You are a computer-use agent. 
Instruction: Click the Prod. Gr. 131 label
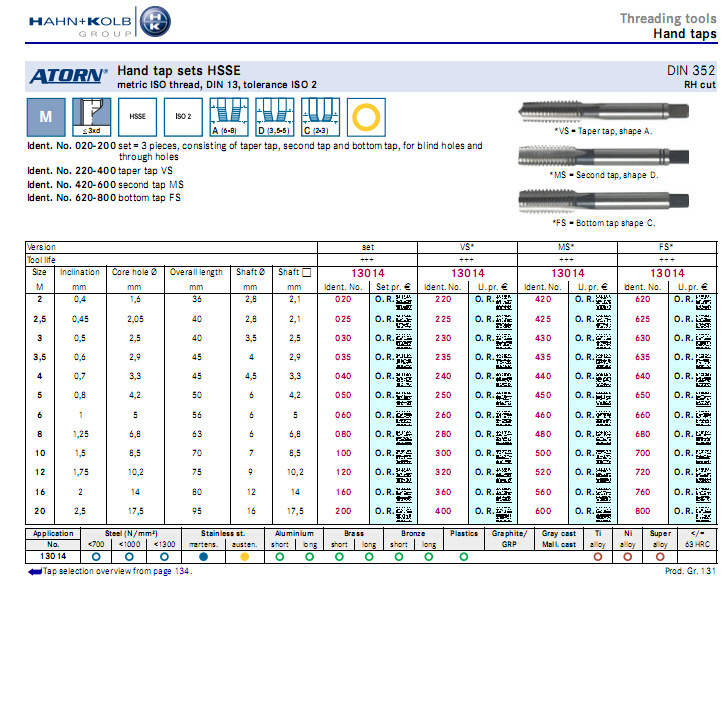click(x=690, y=571)
